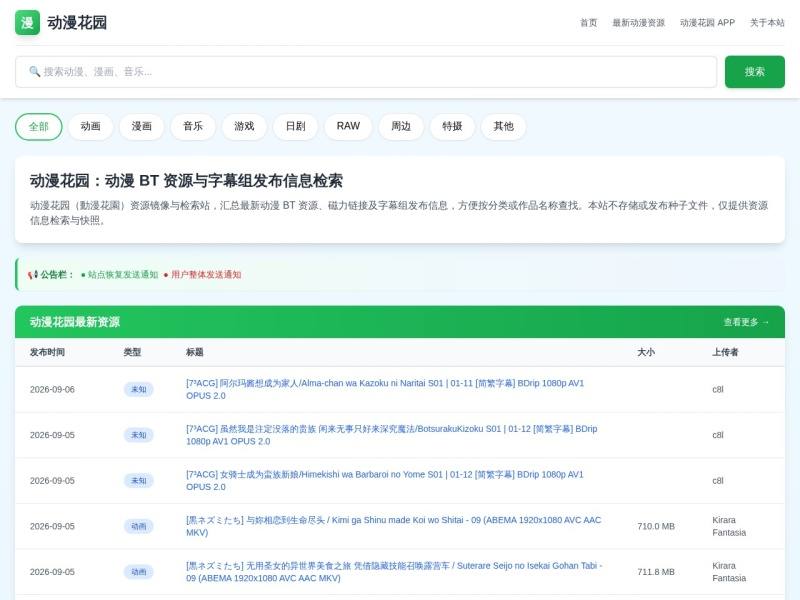Choose the 游戏 category pill

pos(244,127)
